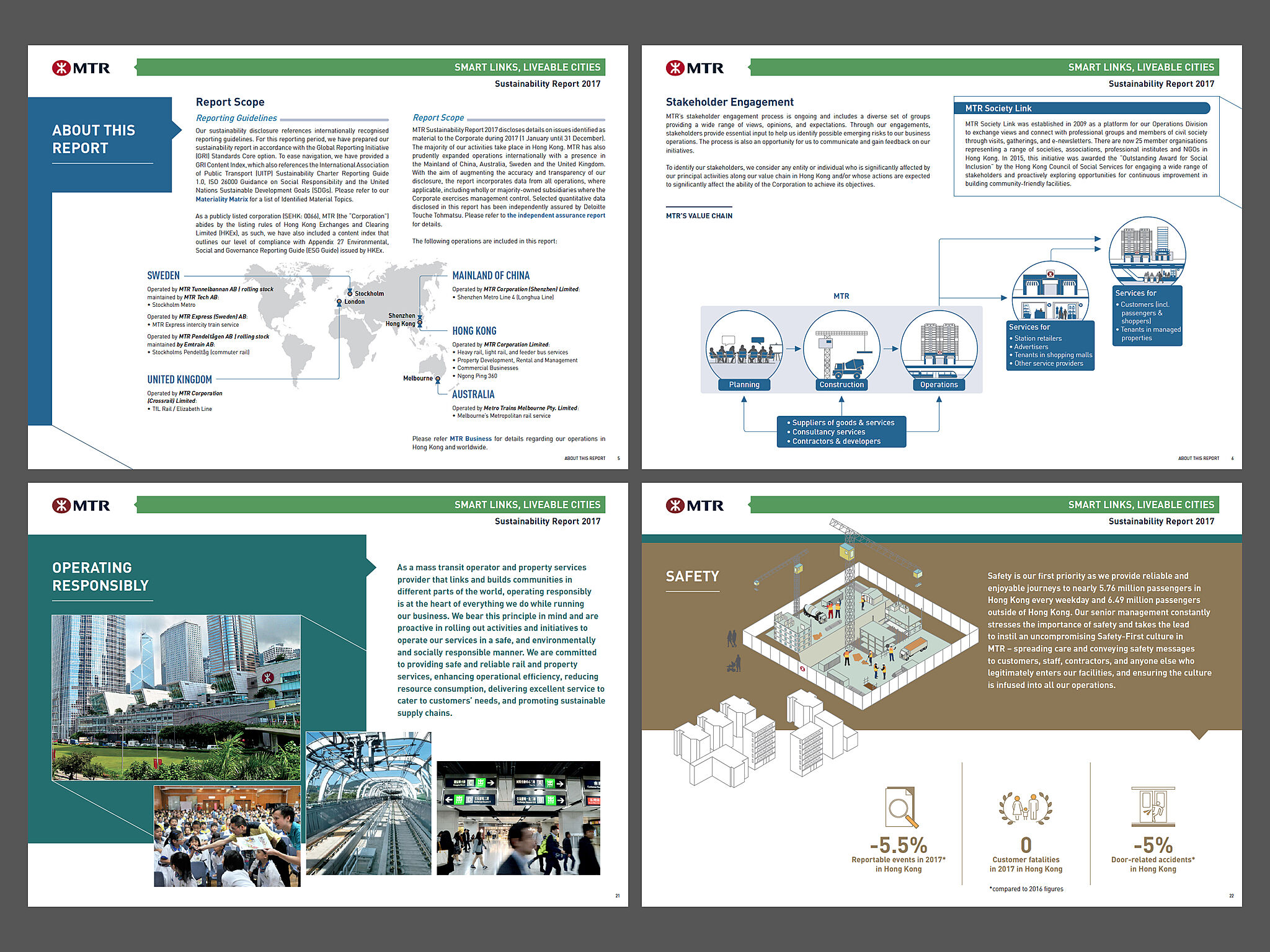
Task: Click the Reportable events magnifier document icon
Action: point(901,807)
